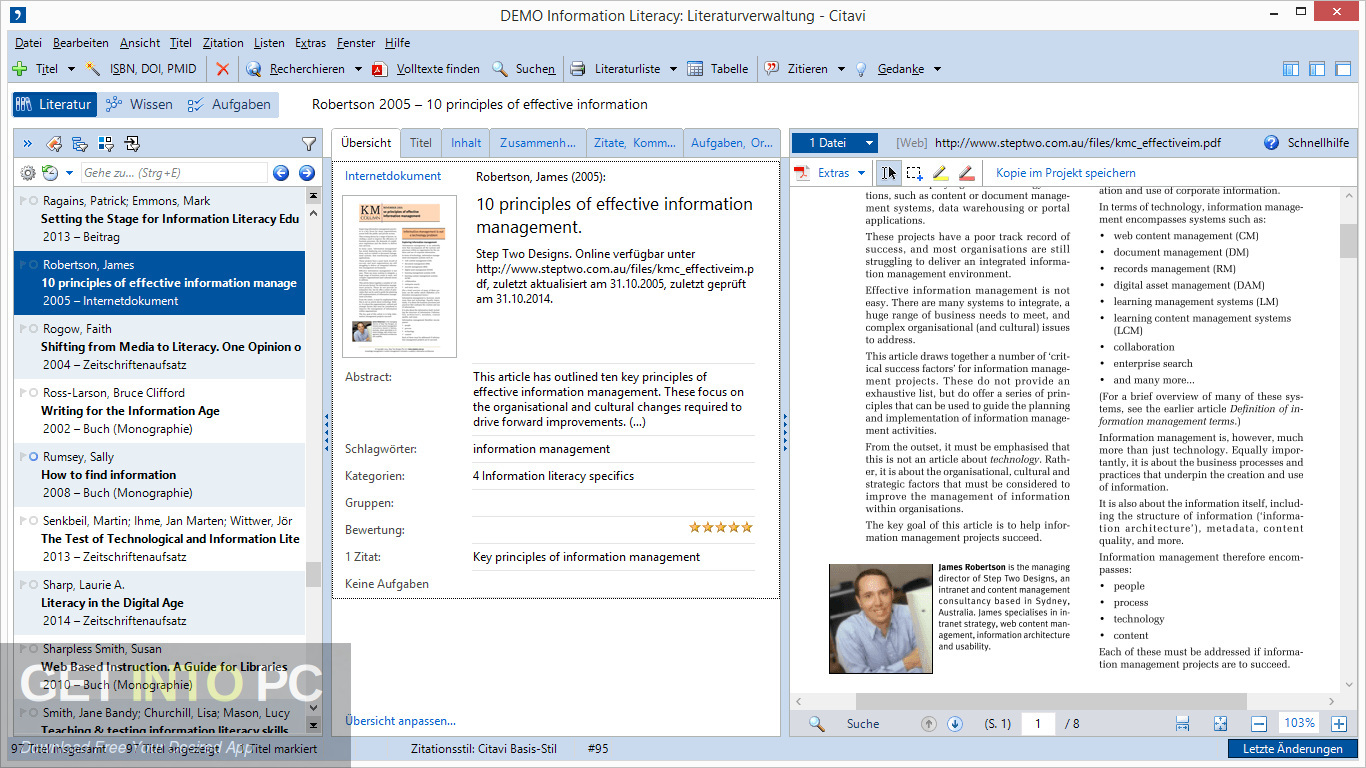Image resolution: width=1366 pixels, height=768 pixels.
Task: Click the Gedanke lightbulb icon
Action: point(860,69)
